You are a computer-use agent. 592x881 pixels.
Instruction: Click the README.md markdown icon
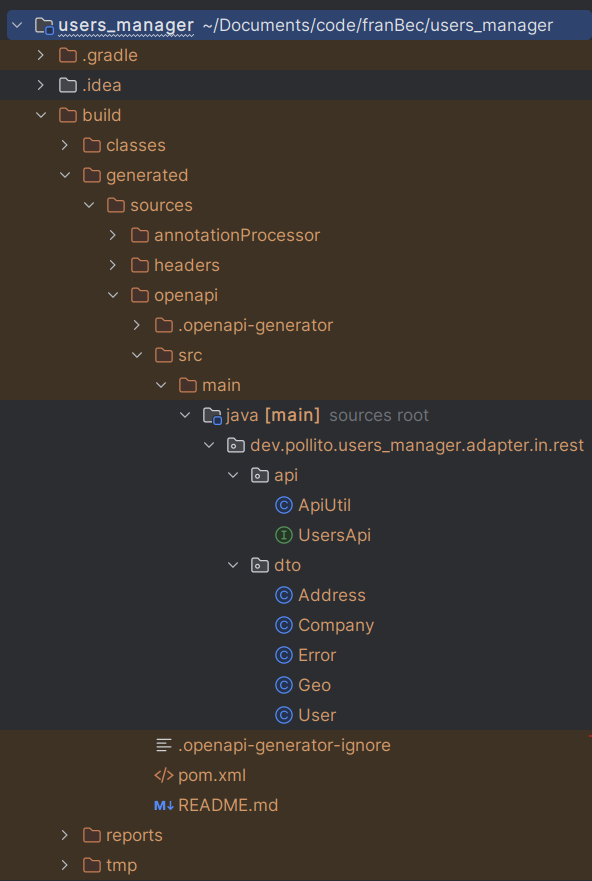tap(163, 805)
